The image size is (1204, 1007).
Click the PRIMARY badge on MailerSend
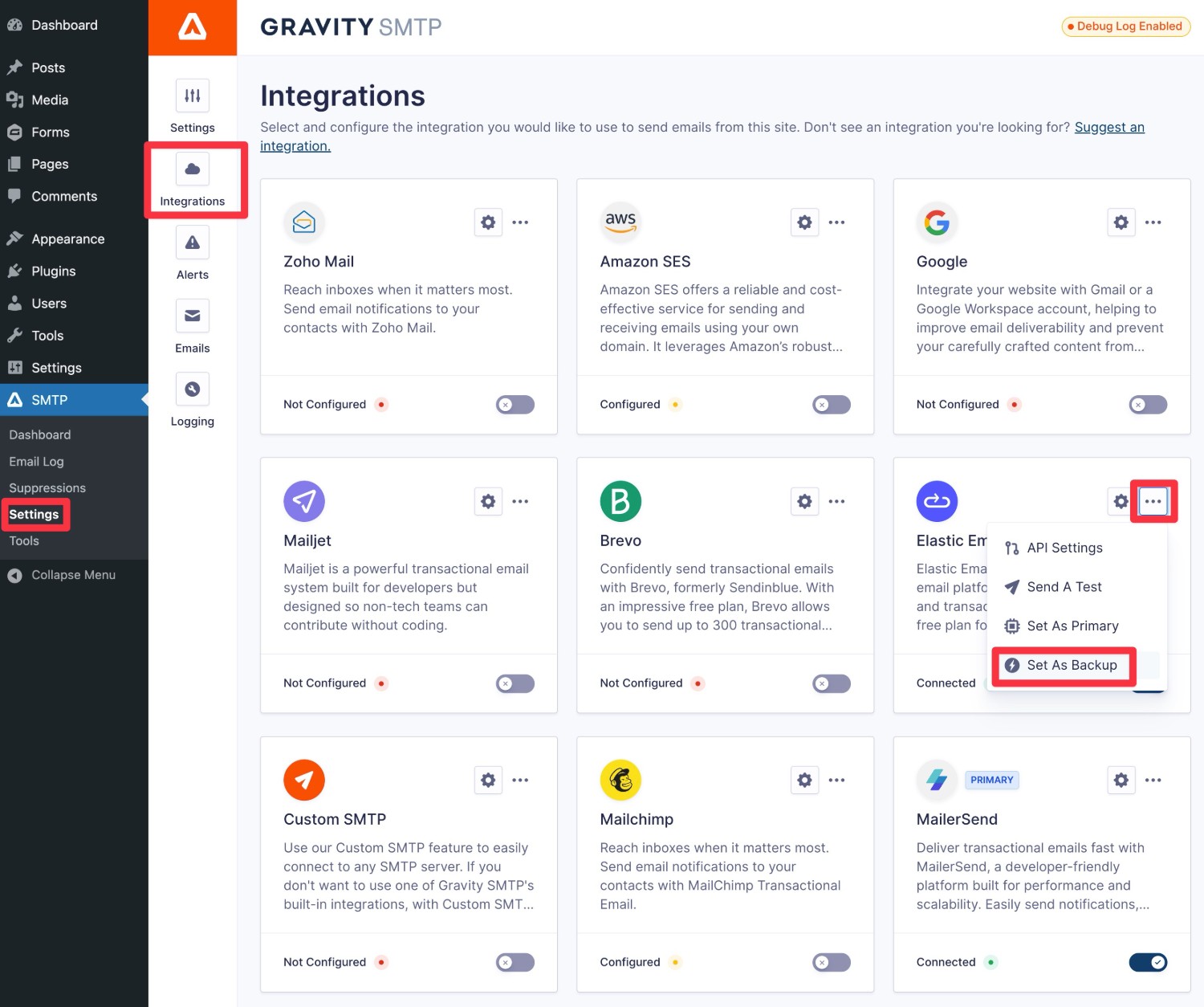coord(992,780)
